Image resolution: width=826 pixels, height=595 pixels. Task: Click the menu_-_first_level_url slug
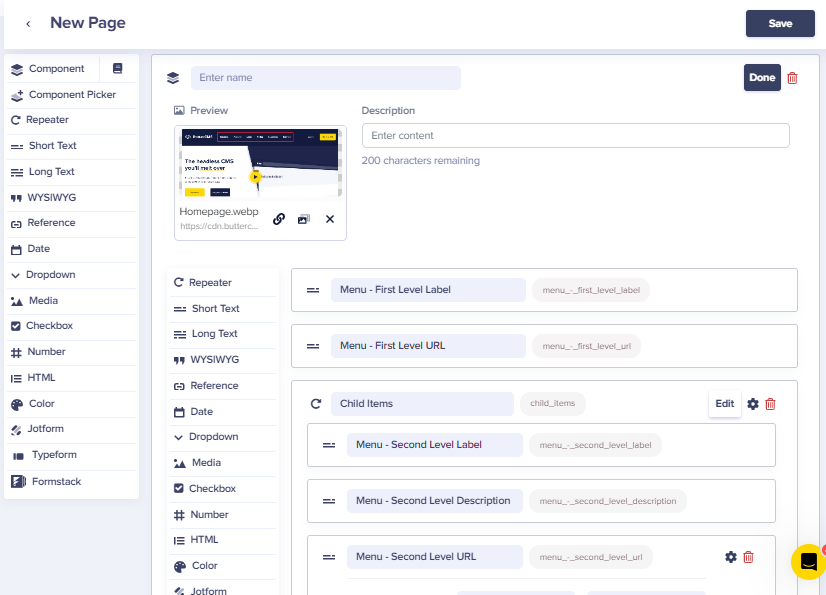pos(586,346)
